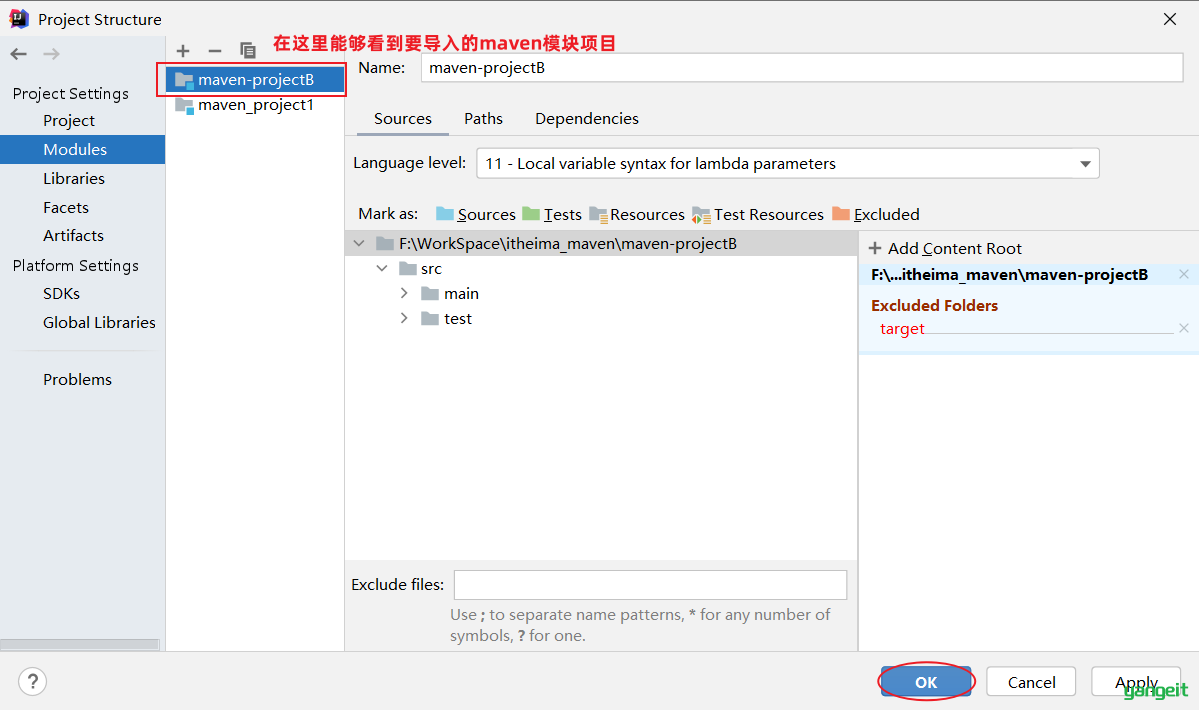Image resolution: width=1199 pixels, height=710 pixels.
Task: Click the Copy module icon
Action: coord(248,51)
